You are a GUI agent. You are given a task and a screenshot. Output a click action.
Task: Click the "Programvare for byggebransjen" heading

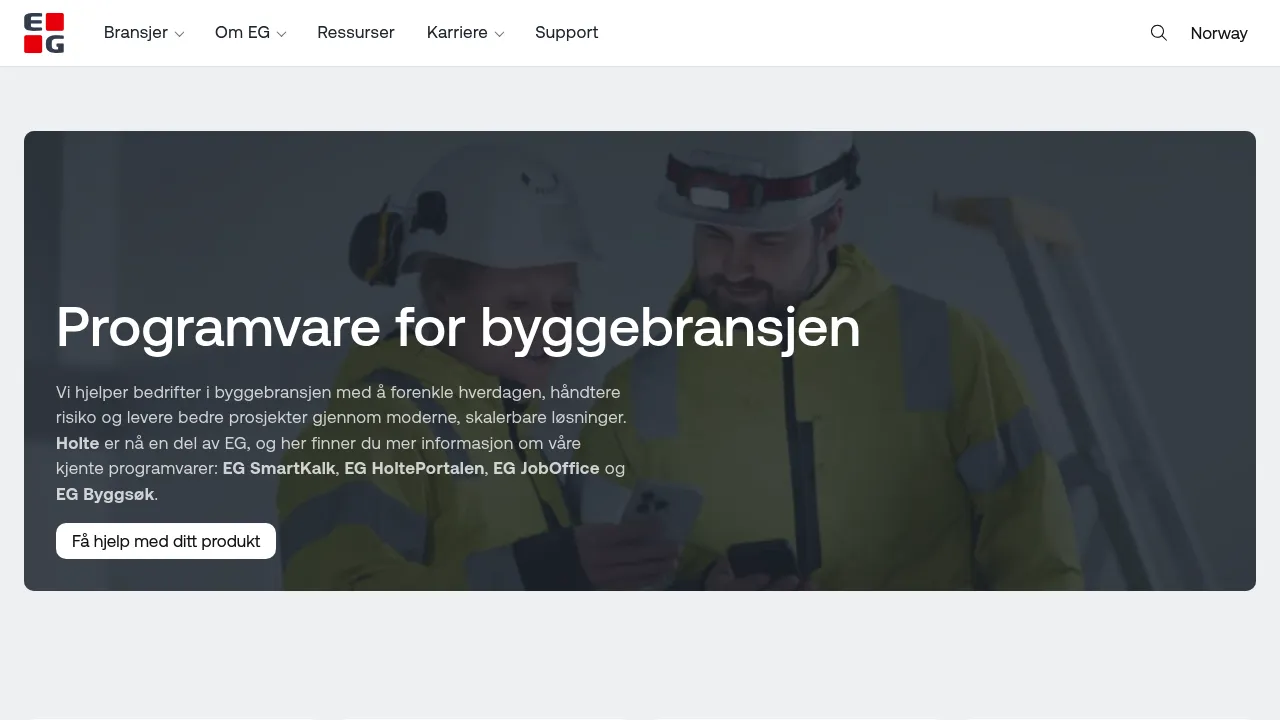pyautogui.click(x=458, y=328)
